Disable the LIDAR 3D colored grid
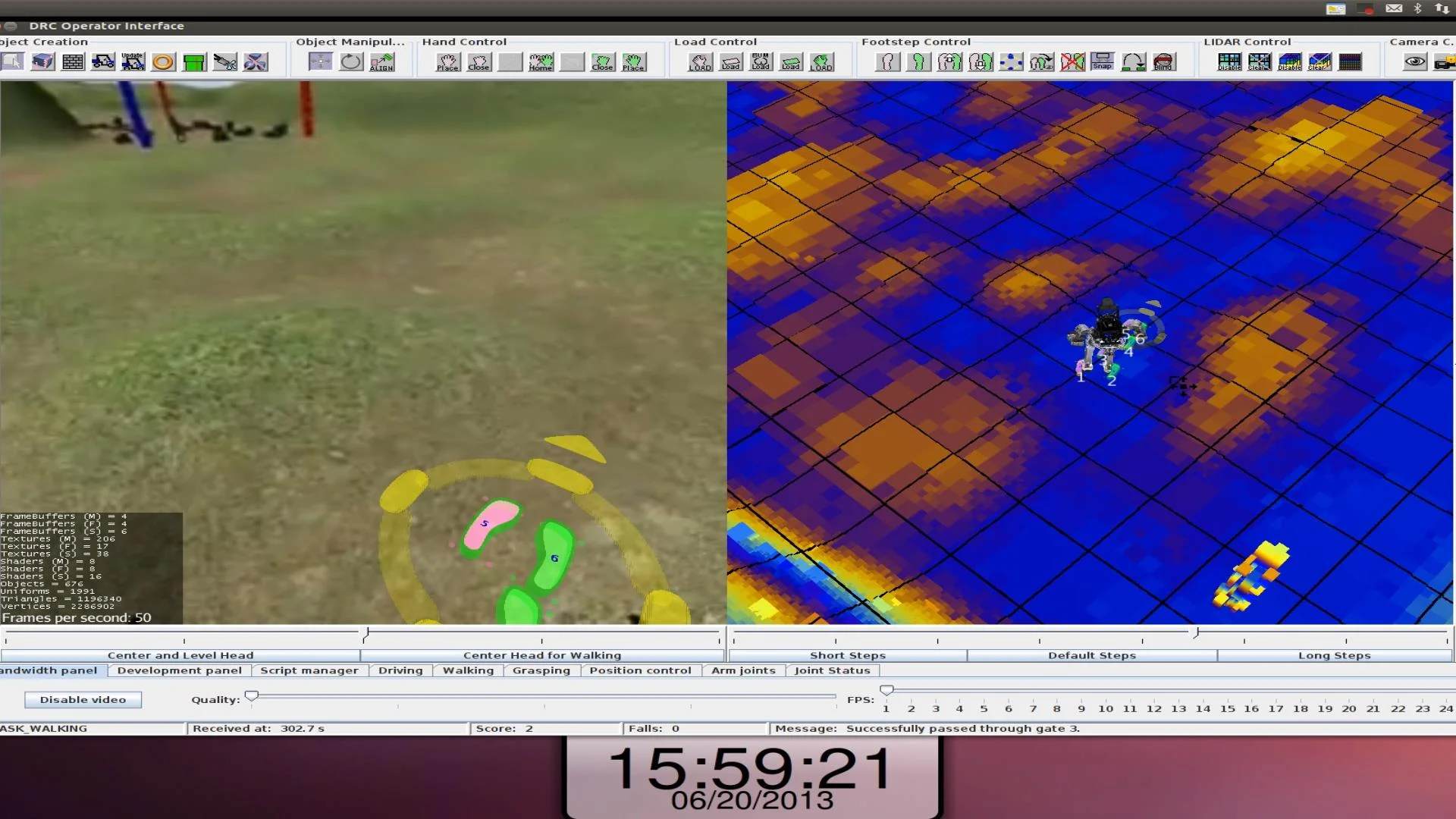This screenshot has height=819, width=1456. click(1290, 61)
